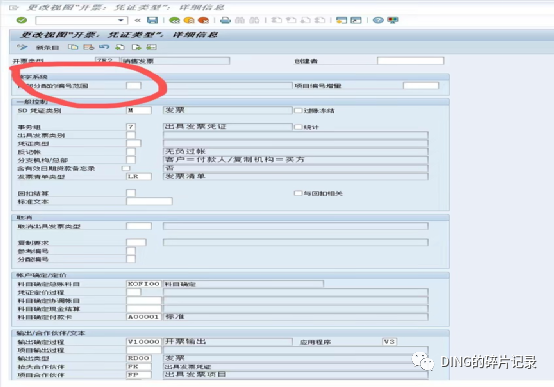Click the SD 凭证类别 field containing M

(x=139, y=110)
